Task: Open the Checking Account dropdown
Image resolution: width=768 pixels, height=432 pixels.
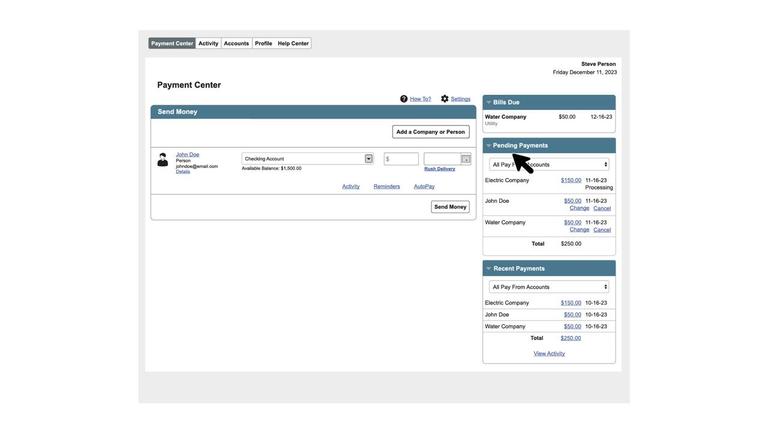Action: pos(308,159)
